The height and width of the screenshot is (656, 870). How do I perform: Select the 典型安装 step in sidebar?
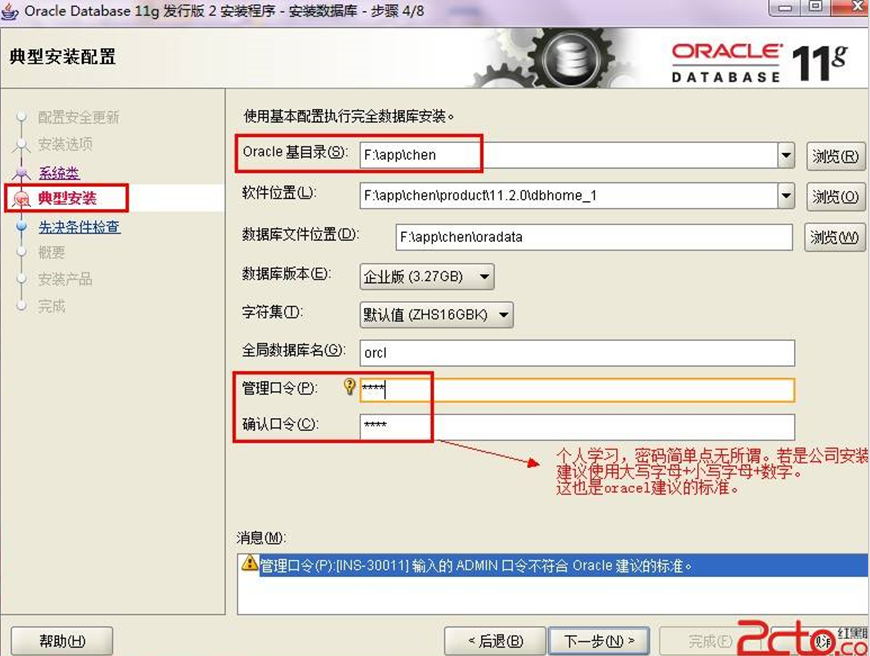[x=67, y=198]
